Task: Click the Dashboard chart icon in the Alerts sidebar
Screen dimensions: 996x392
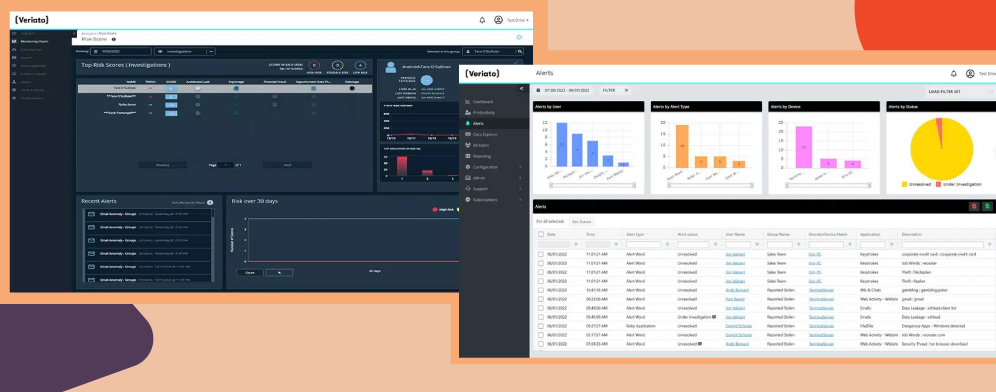Action: [x=468, y=102]
